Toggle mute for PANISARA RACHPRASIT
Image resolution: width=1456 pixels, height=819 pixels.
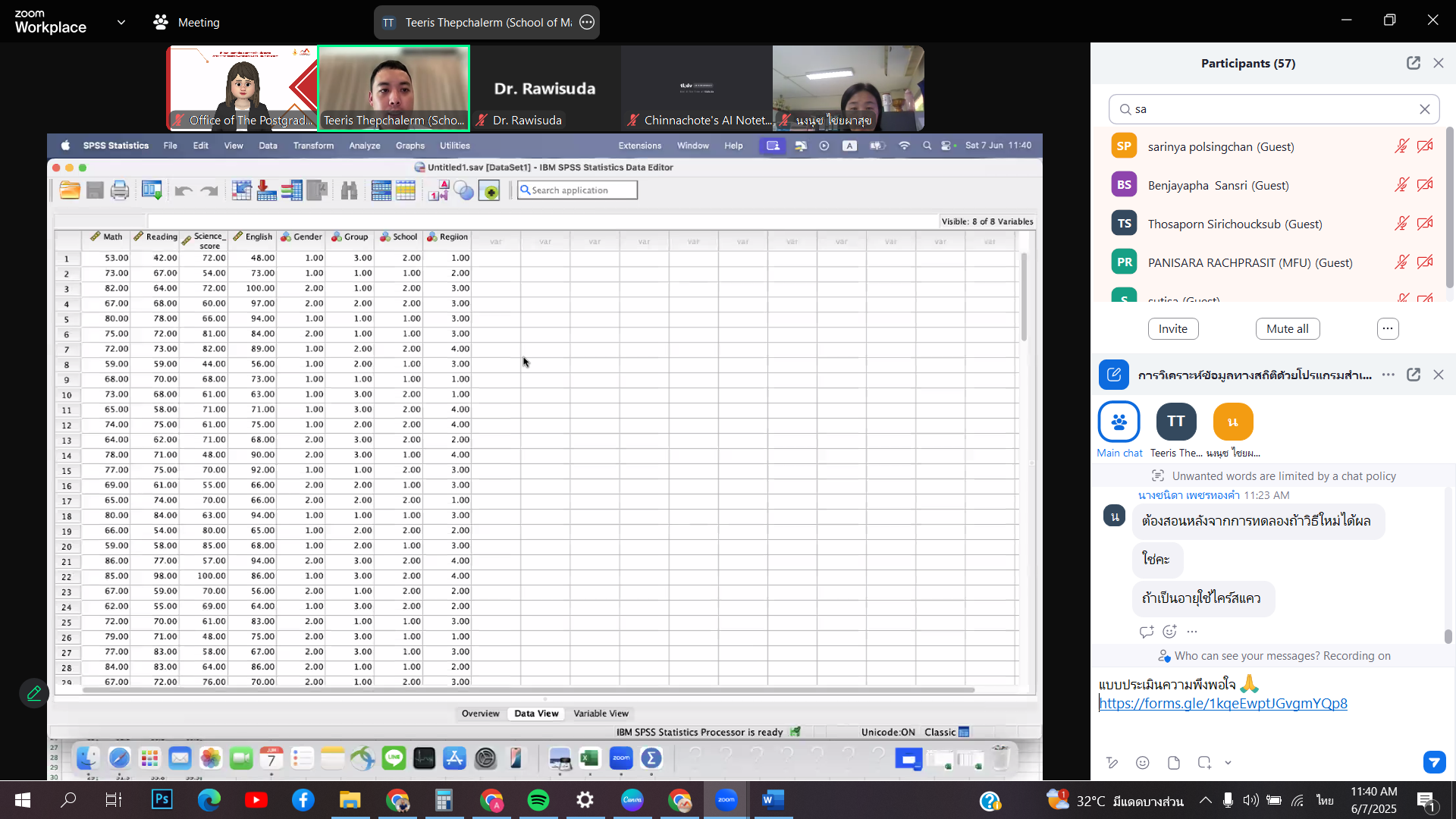pos(1401,262)
